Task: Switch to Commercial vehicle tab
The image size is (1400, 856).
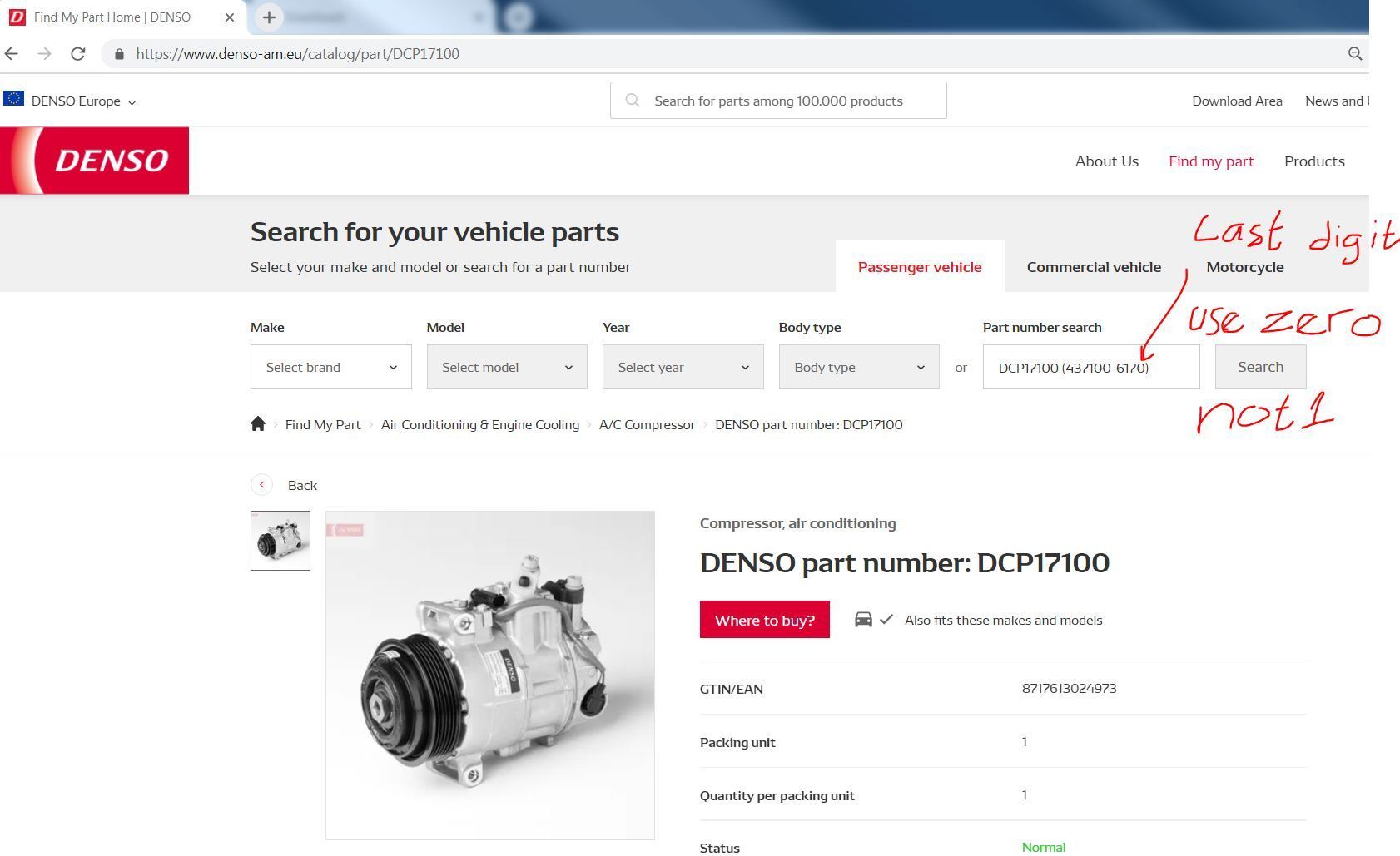Action: pos(1094,267)
